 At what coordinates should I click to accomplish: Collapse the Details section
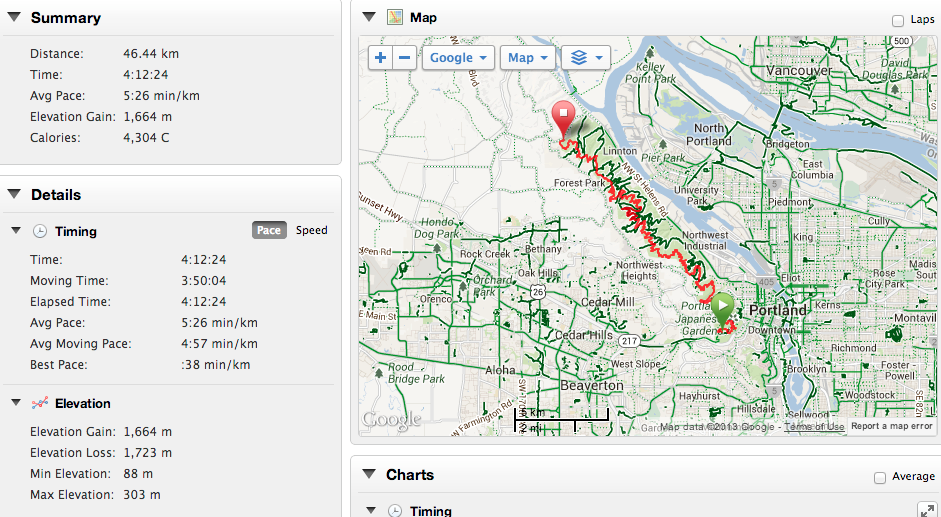(x=14, y=194)
